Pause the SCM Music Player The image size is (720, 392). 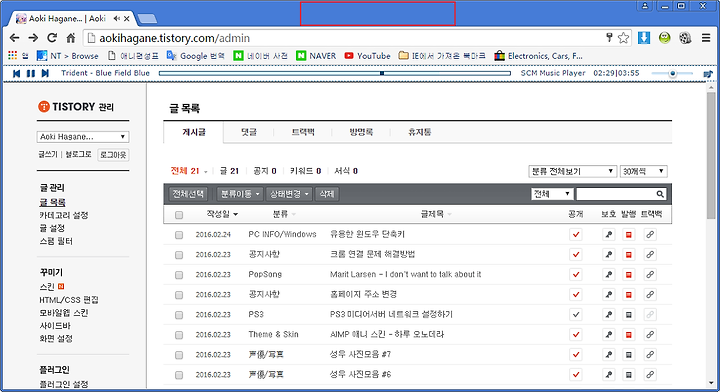31,73
